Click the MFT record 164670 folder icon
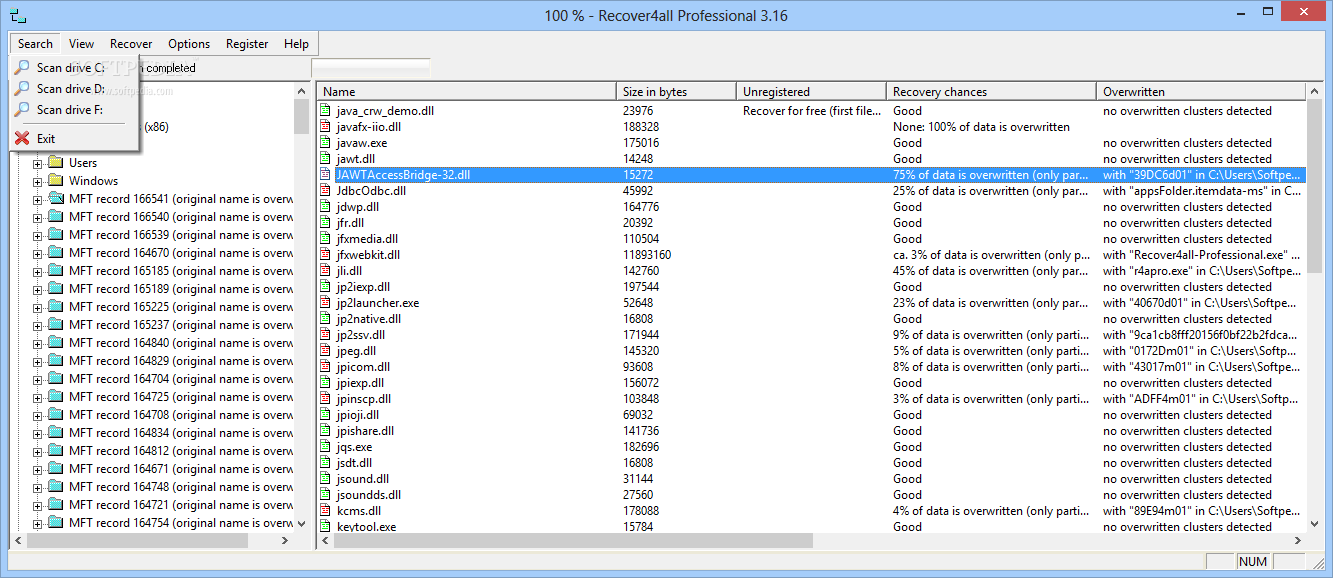Viewport: 1333px width, 578px height. 56,253
